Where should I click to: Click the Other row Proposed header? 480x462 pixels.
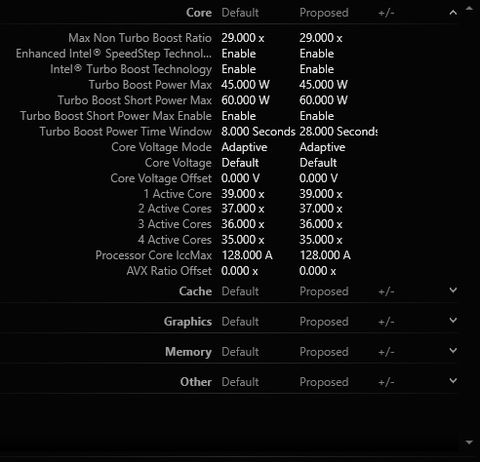pos(324,382)
